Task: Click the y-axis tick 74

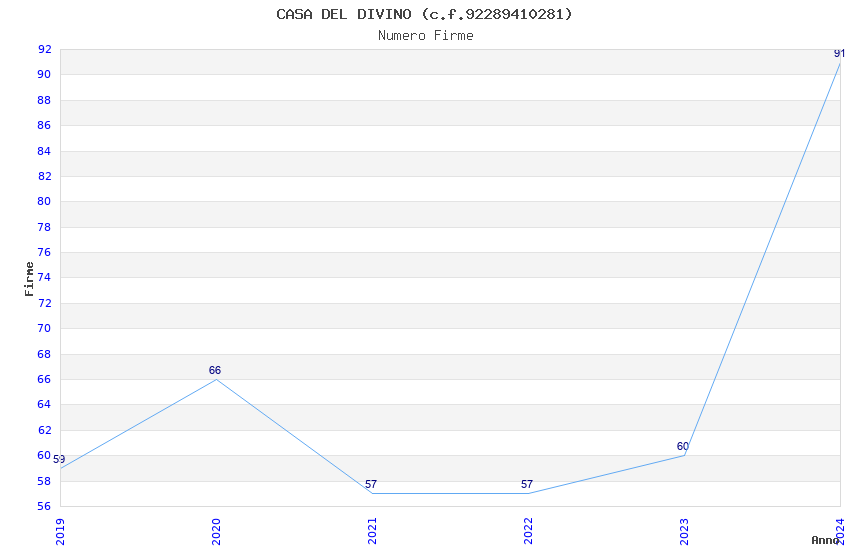Action: coord(44,277)
